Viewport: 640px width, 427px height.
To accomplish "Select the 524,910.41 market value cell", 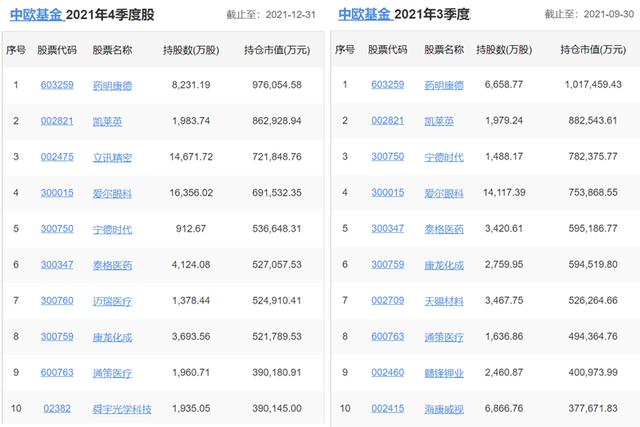I will (x=277, y=300).
